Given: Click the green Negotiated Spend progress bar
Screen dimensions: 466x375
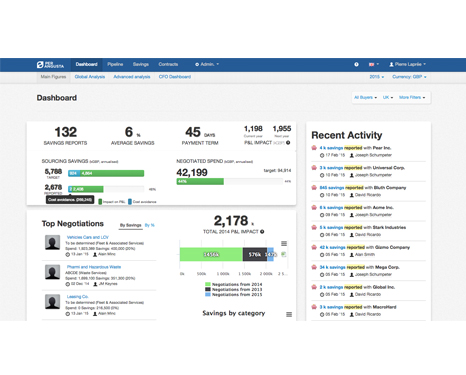Looking at the screenshot, I should point(200,181).
